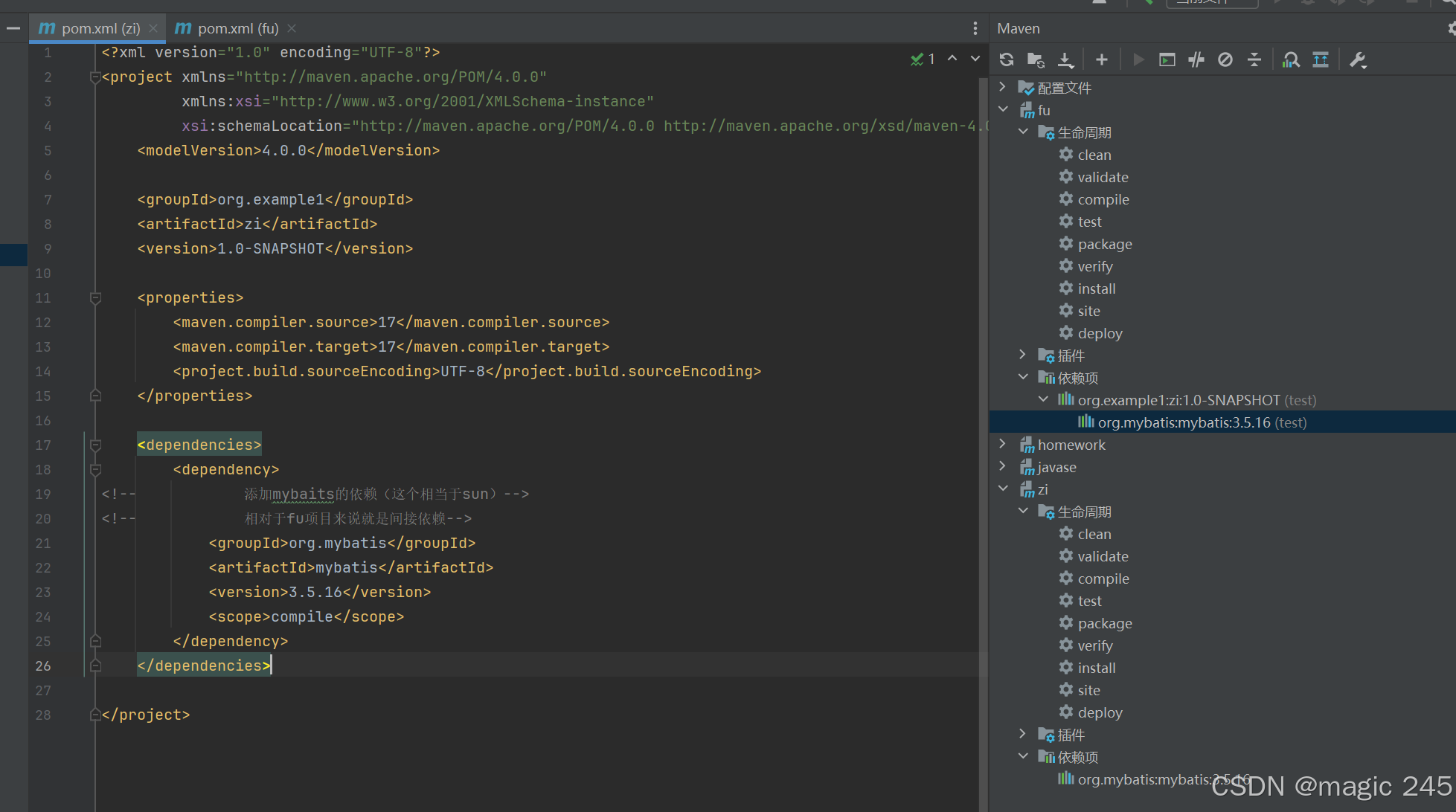Open Execute Maven Goal icon
This screenshot has height=812, width=1456.
click(1167, 60)
